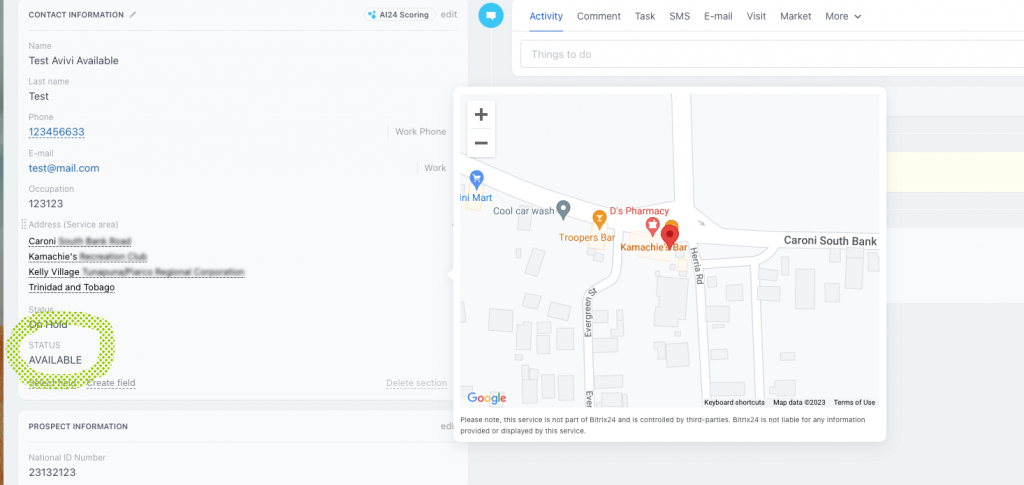Click the Prospect Information section header
Image resolution: width=1024 pixels, height=485 pixels.
78,426
